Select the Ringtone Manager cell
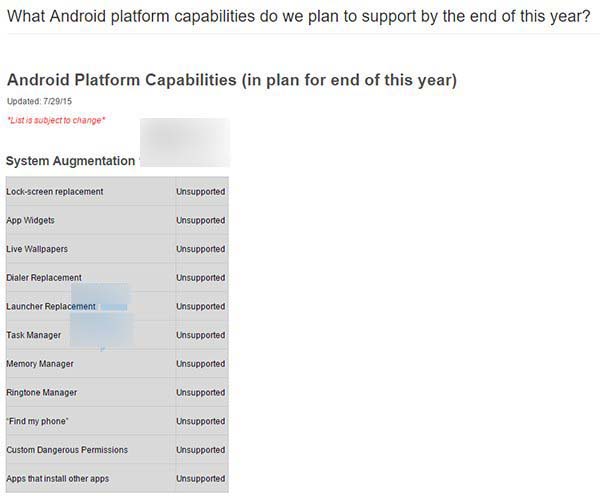Viewport: 600px width, 497px height. pyautogui.click(x=42, y=393)
